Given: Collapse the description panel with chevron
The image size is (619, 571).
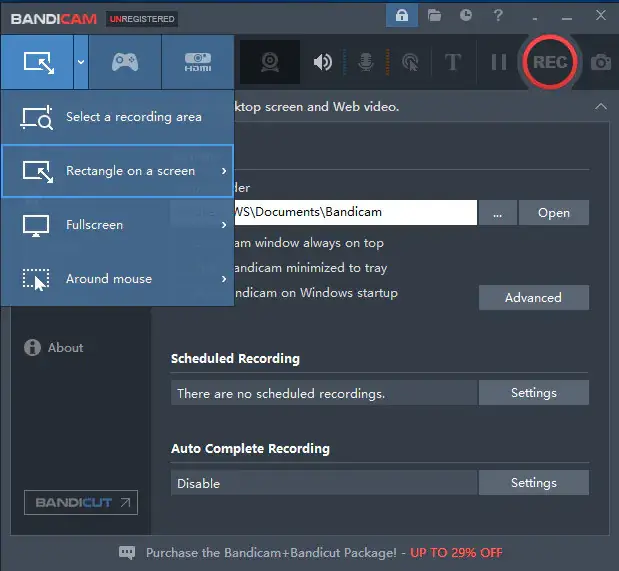Looking at the screenshot, I should coord(601,107).
